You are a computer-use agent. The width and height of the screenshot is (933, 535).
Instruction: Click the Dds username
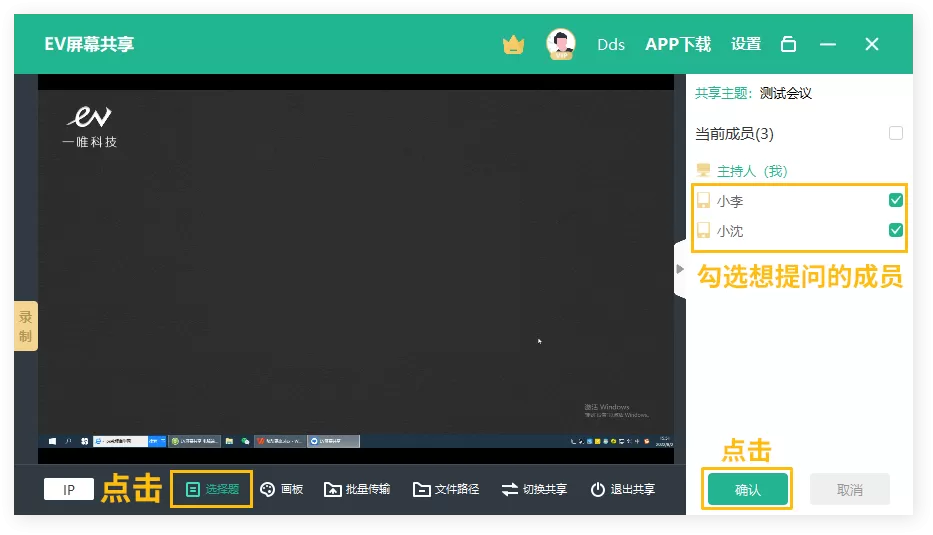pos(610,45)
